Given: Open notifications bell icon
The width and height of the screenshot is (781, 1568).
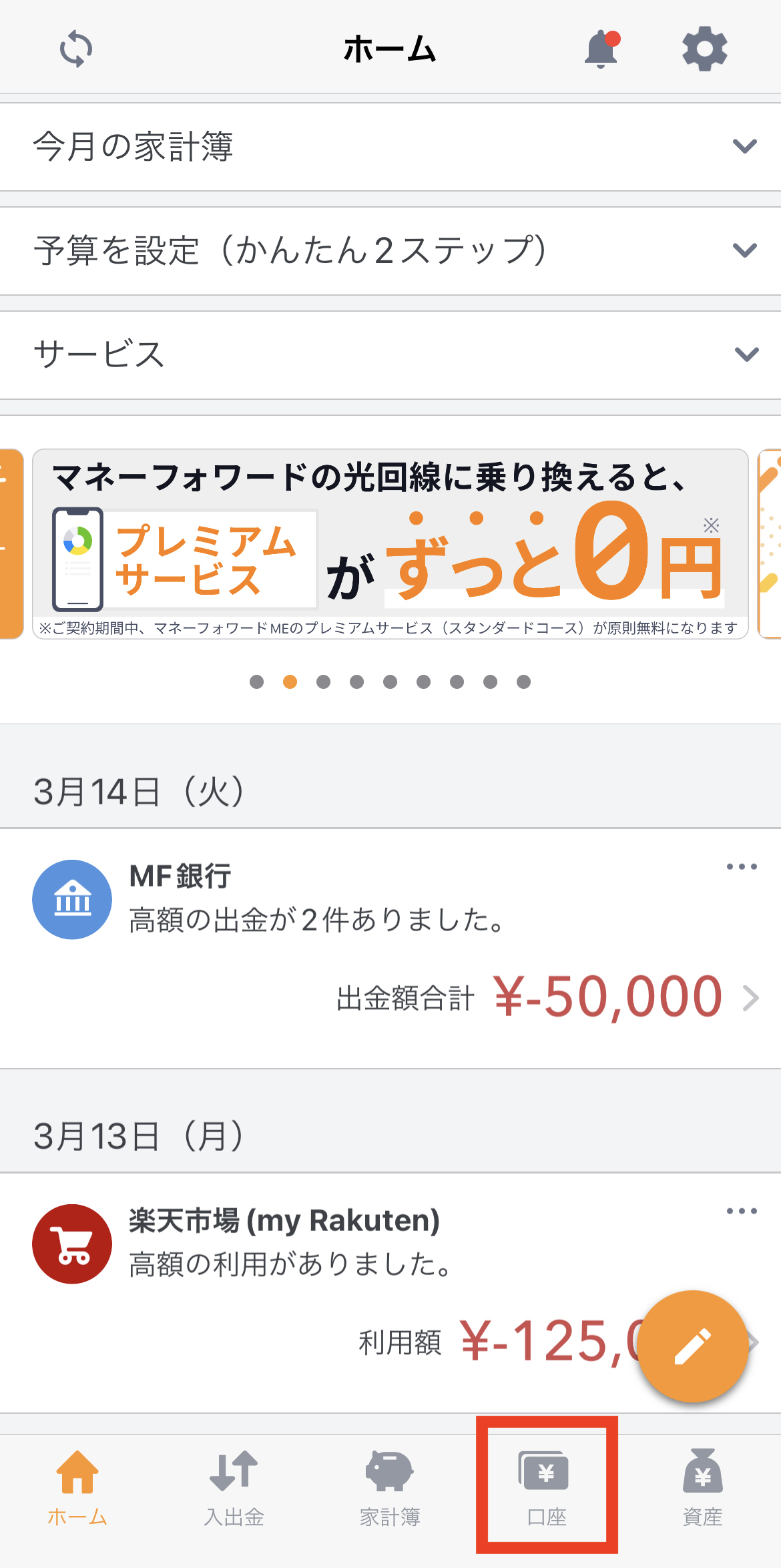Looking at the screenshot, I should 602,49.
